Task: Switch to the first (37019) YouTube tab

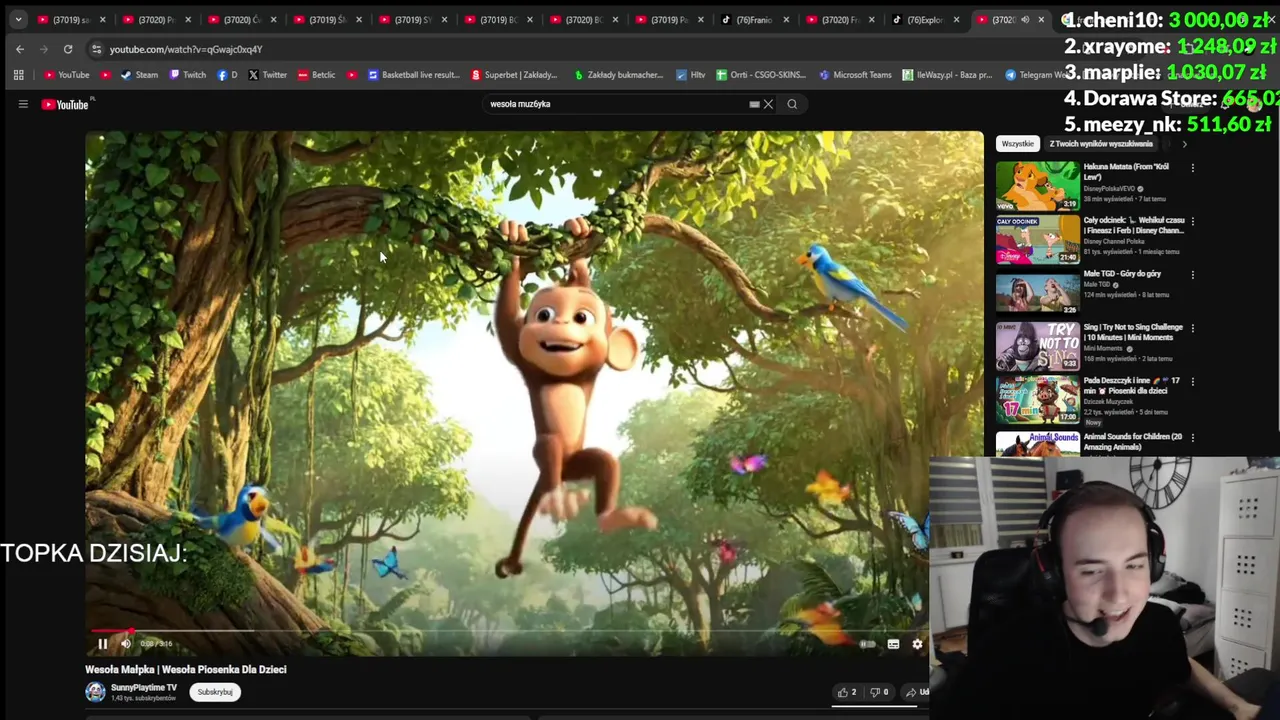Action: click(x=70, y=19)
